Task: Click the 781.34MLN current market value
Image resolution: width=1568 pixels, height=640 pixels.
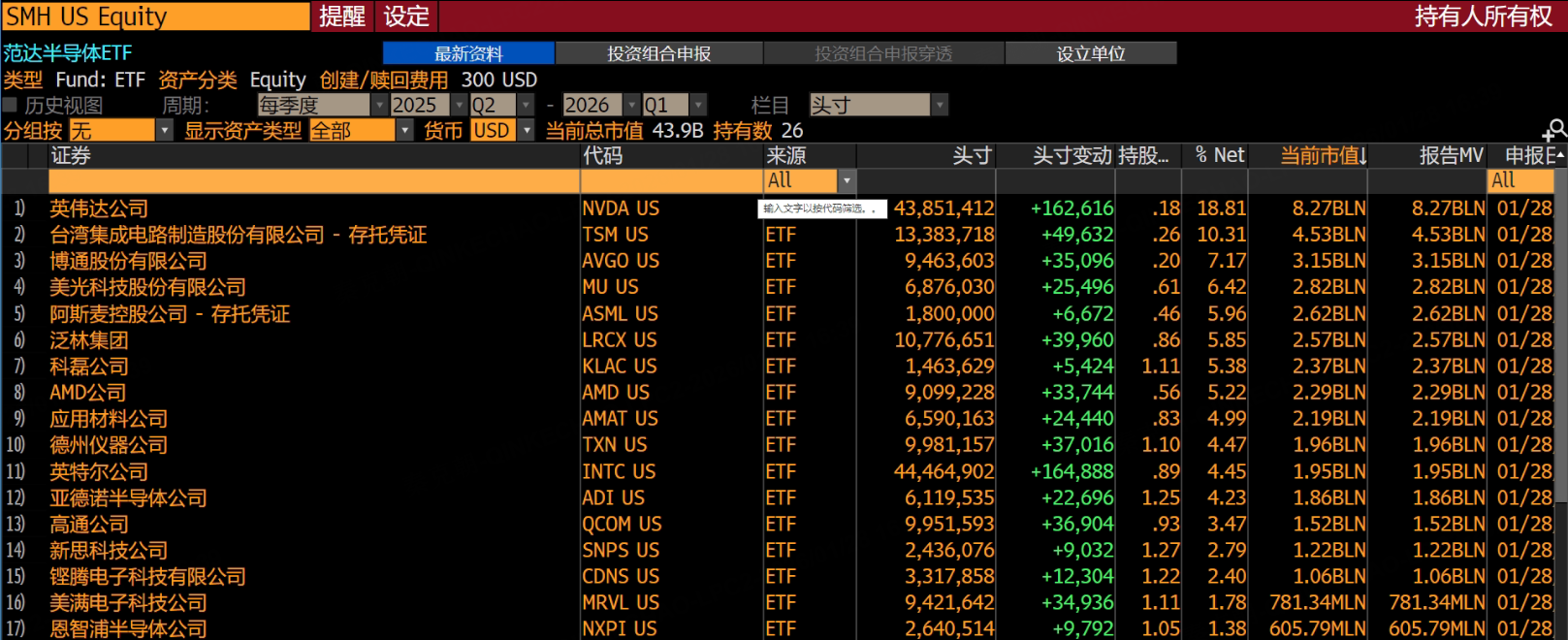Action: click(x=1318, y=602)
